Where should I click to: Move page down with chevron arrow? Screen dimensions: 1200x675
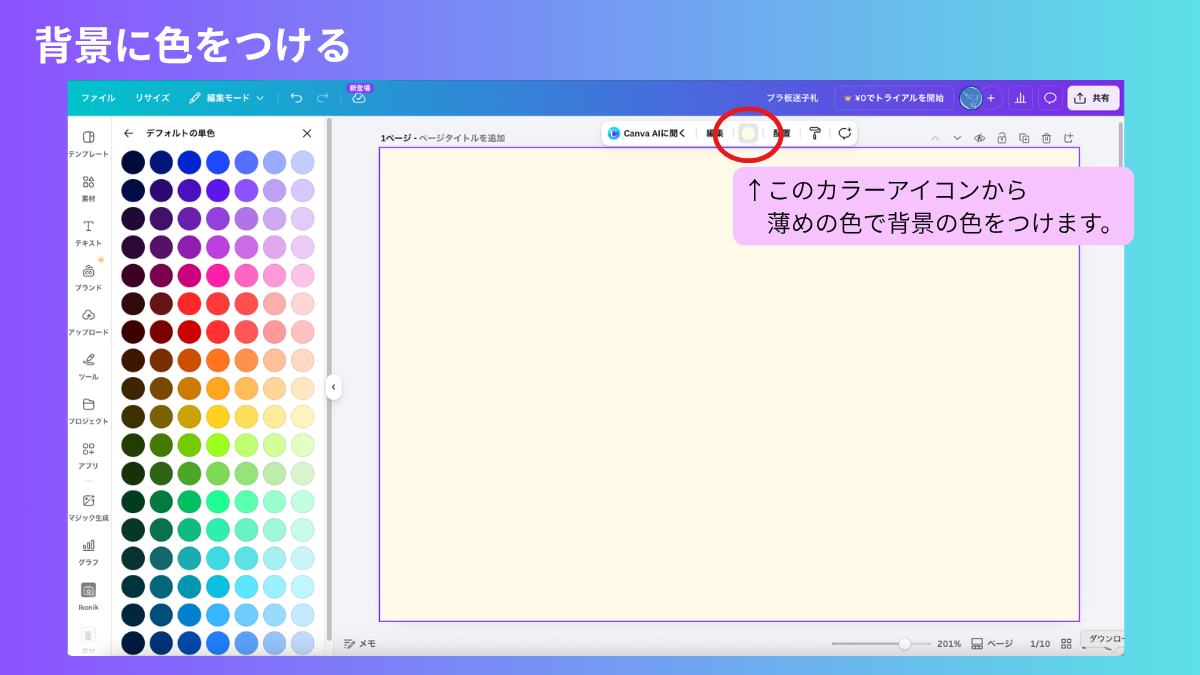[x=957, y=138]
